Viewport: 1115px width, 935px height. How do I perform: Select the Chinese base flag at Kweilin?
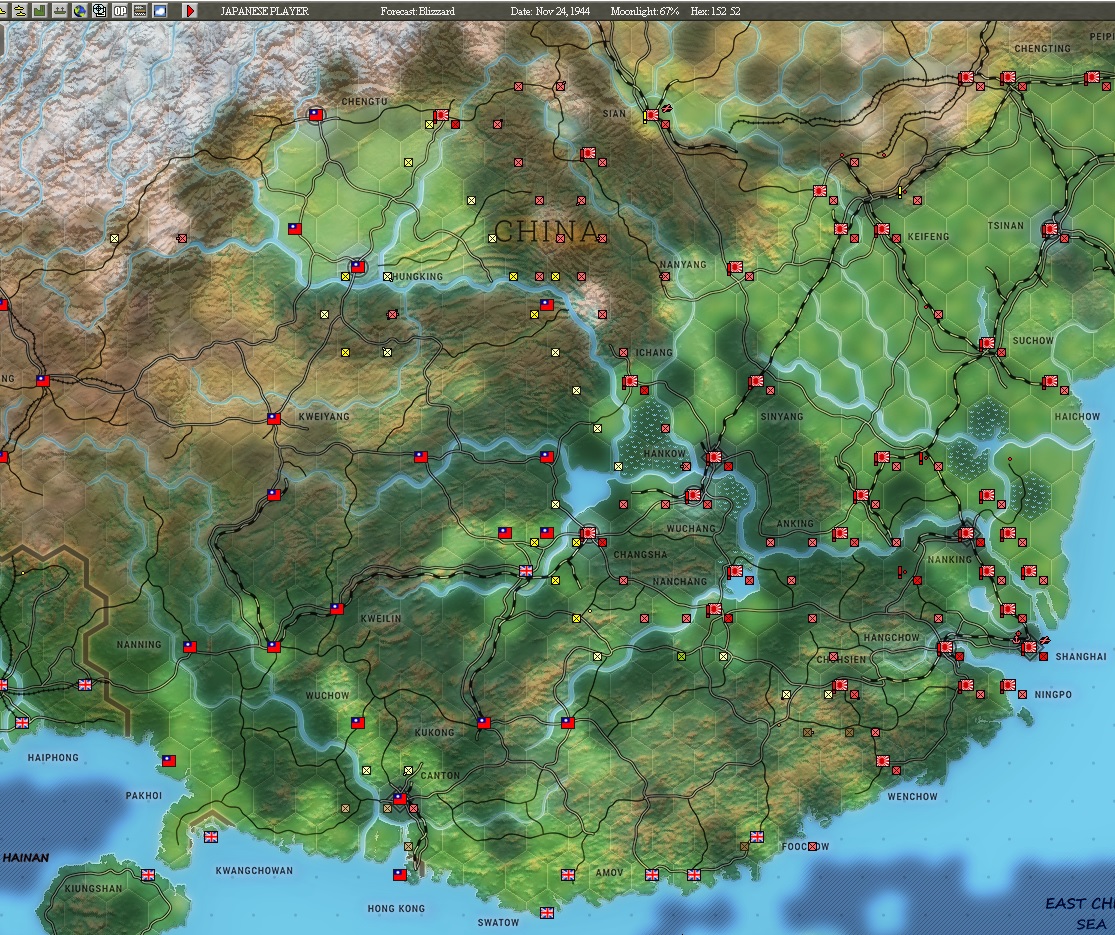coord(336,609)
